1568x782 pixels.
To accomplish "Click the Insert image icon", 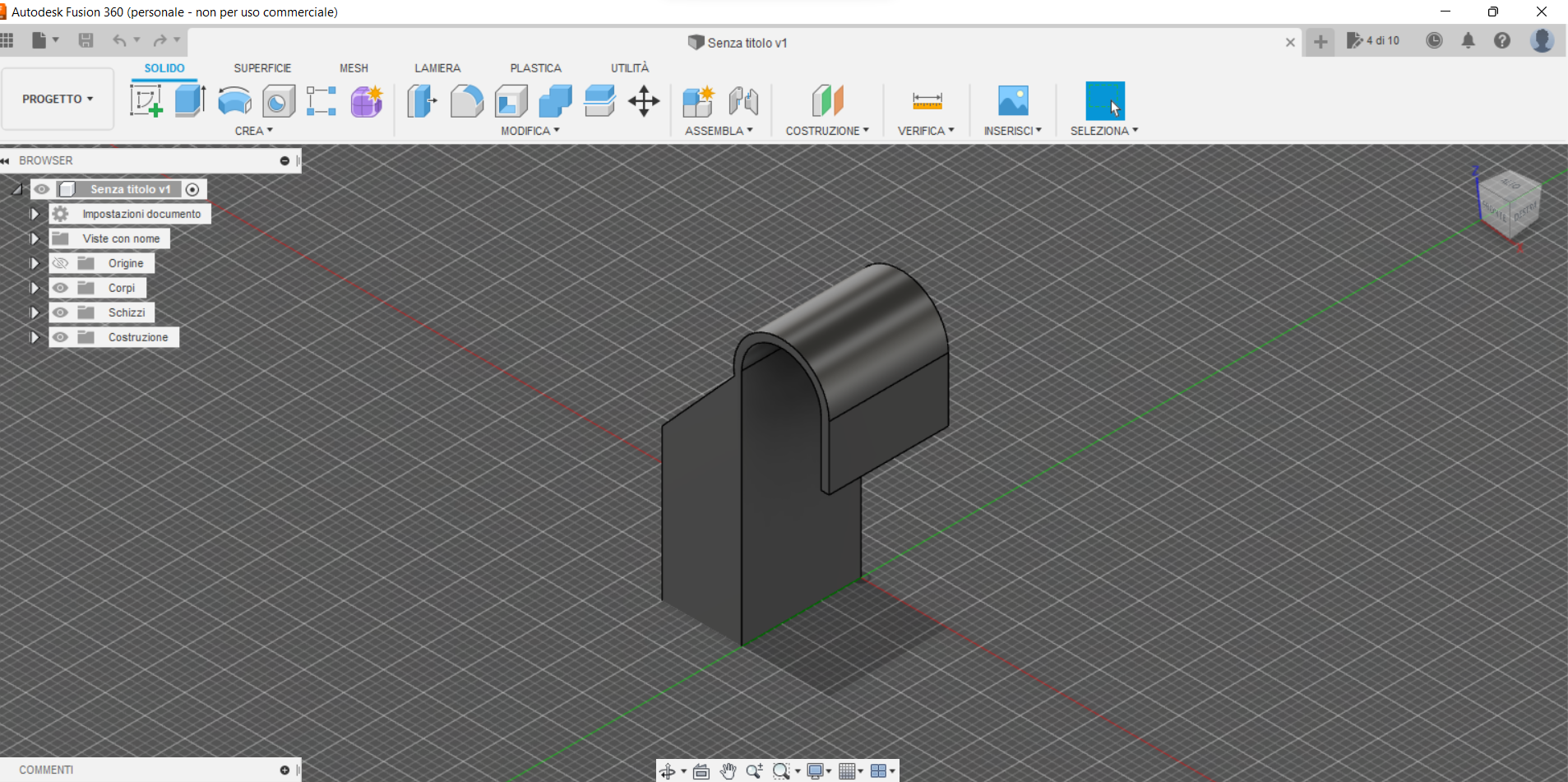I will tap(1013, 101).
